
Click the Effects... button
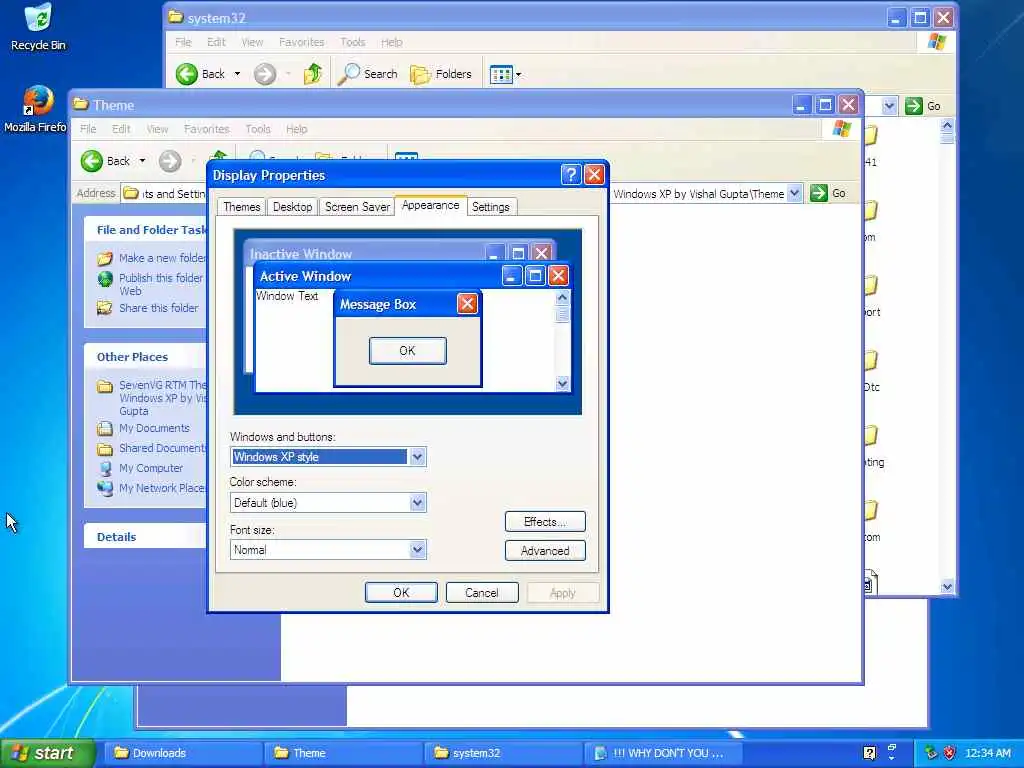pyautogui.click(x=545, y=522)
